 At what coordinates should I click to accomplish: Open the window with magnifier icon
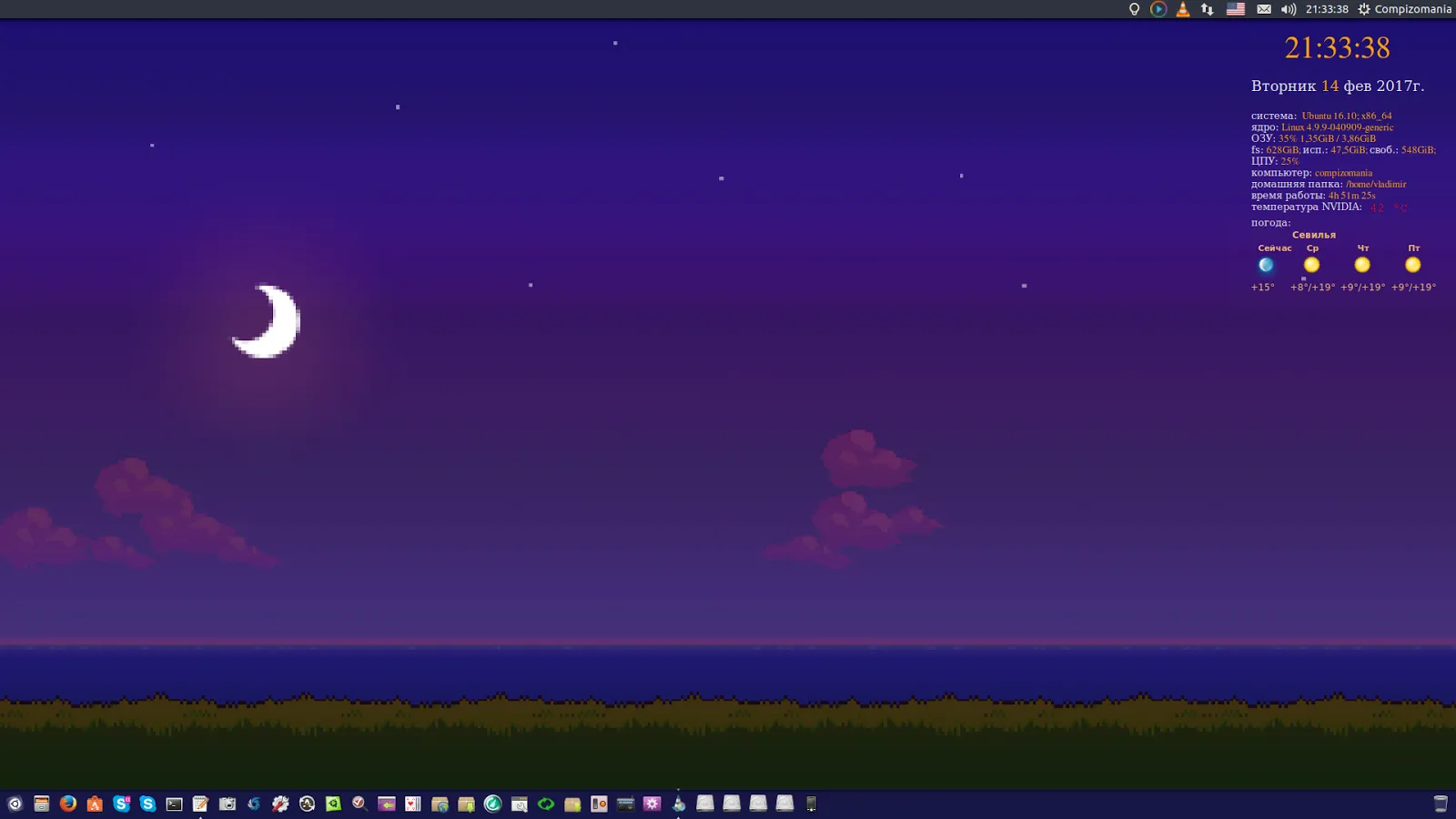click(x=520, y=804)
